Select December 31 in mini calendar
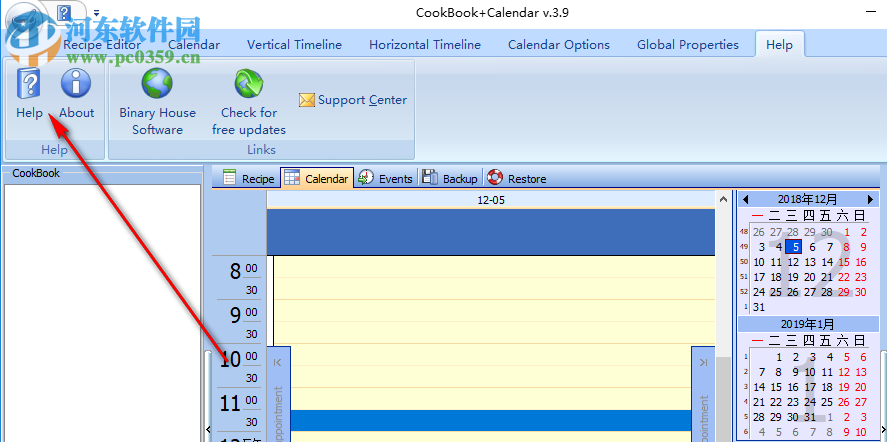 point(759,307)
